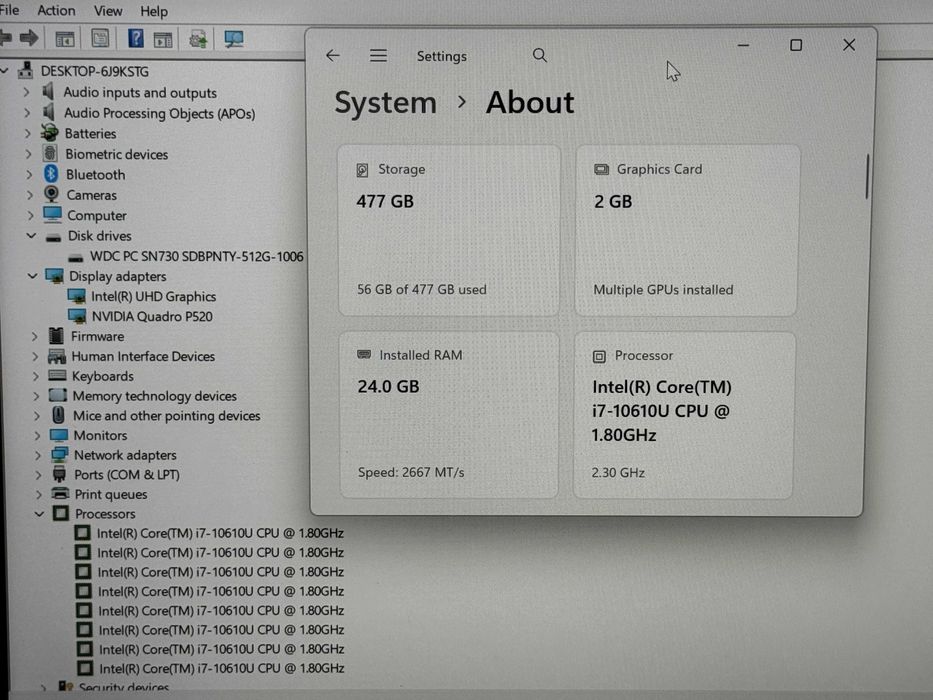The image size is (933, 700).
Task: Open the File menu in Device Manager
Action: pos(9,10)
